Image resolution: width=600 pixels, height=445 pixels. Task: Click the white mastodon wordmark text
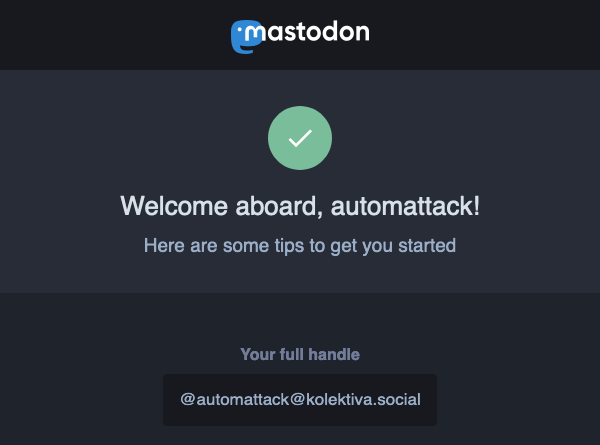(x=307, y=31)
